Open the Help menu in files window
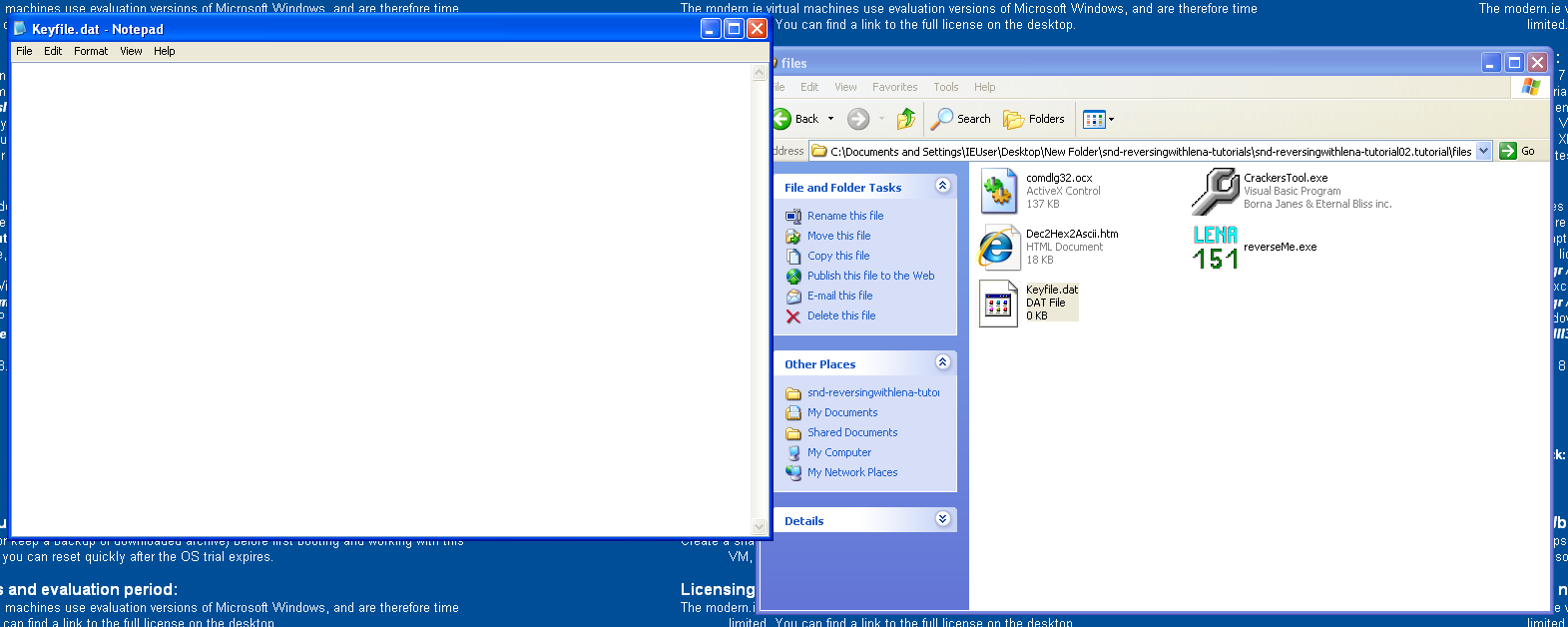 point(985,87)
